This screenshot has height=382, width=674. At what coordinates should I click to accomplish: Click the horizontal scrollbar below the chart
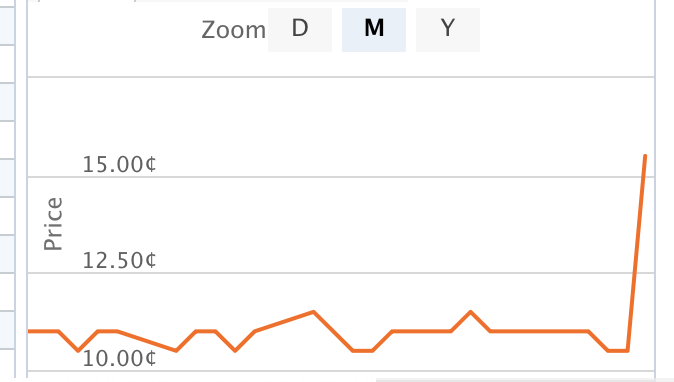point(524,380)
